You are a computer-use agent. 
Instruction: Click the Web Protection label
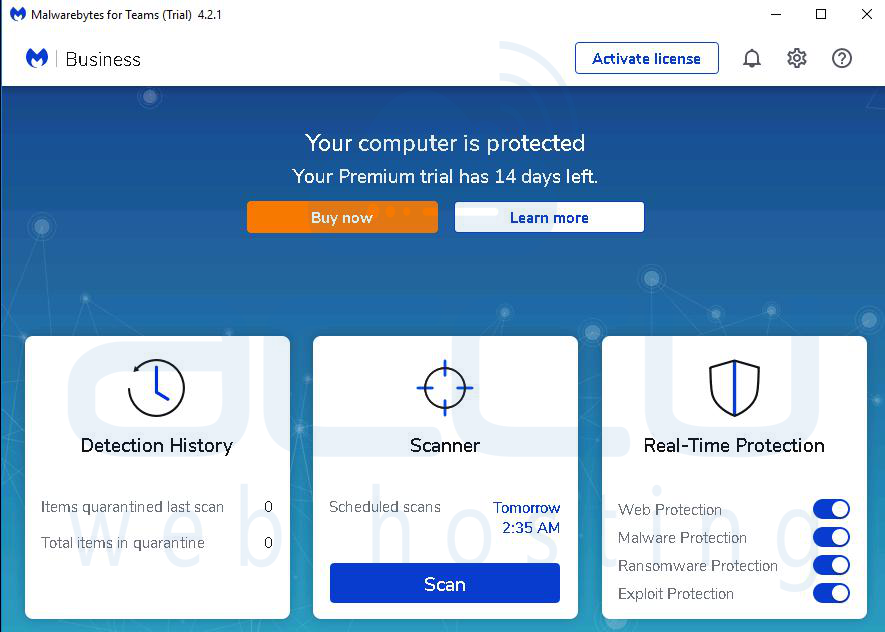coord(670,510)
